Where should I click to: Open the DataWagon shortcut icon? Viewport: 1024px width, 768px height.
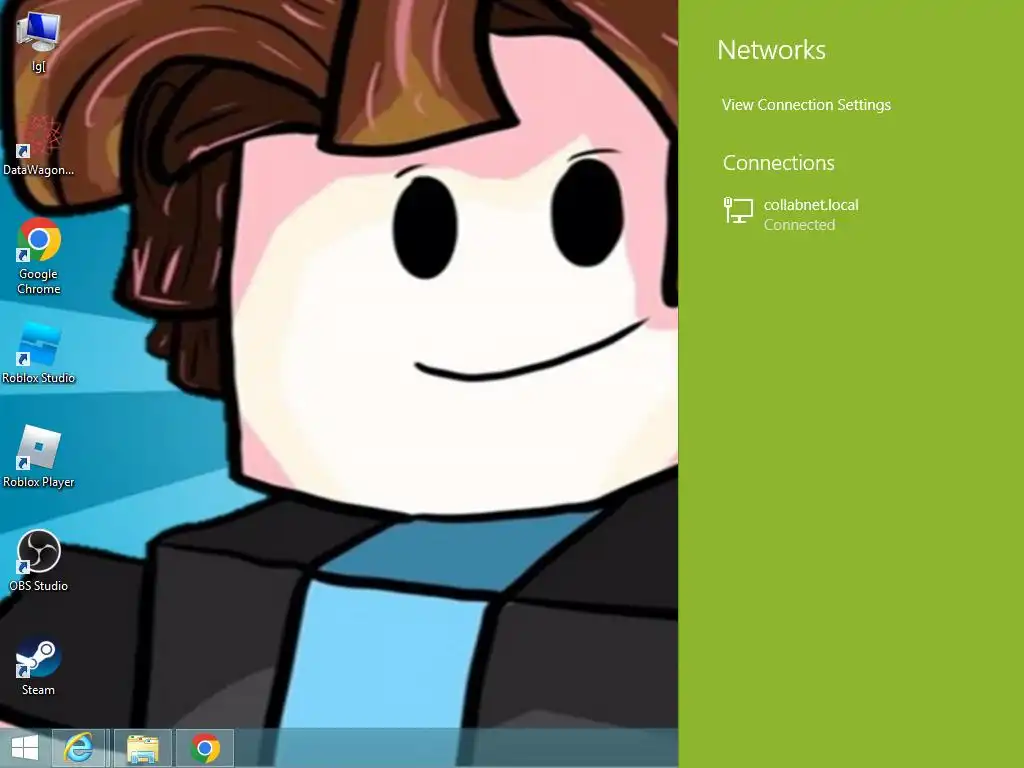(x=38, y=145)
